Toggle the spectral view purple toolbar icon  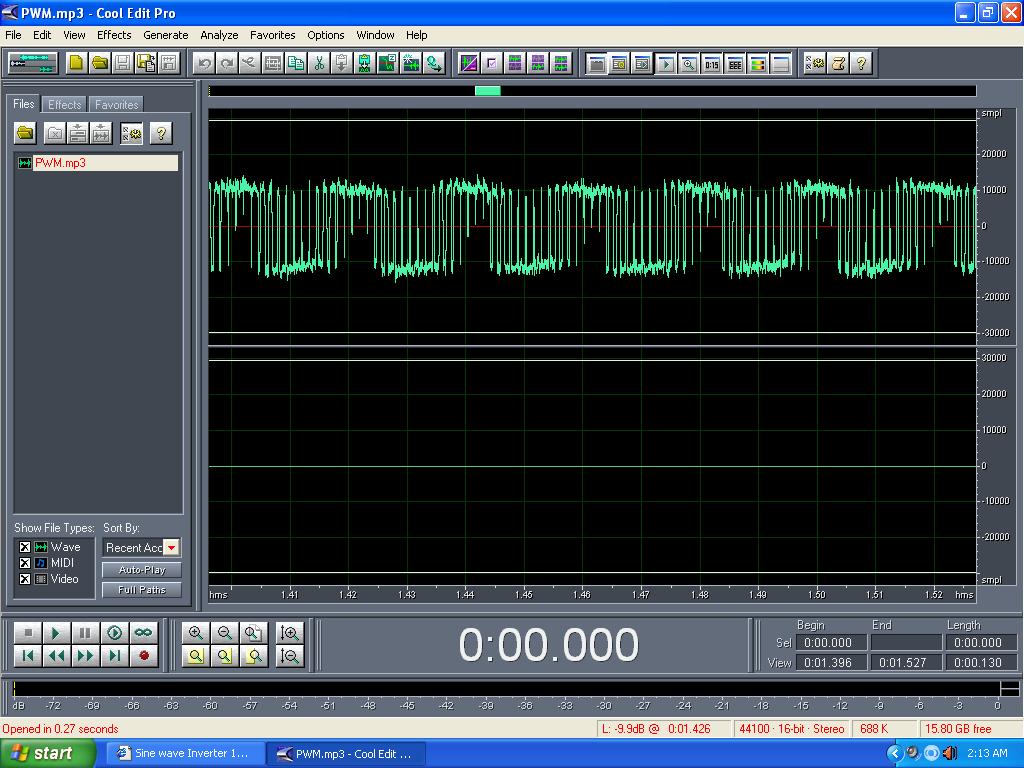point(469,63)
